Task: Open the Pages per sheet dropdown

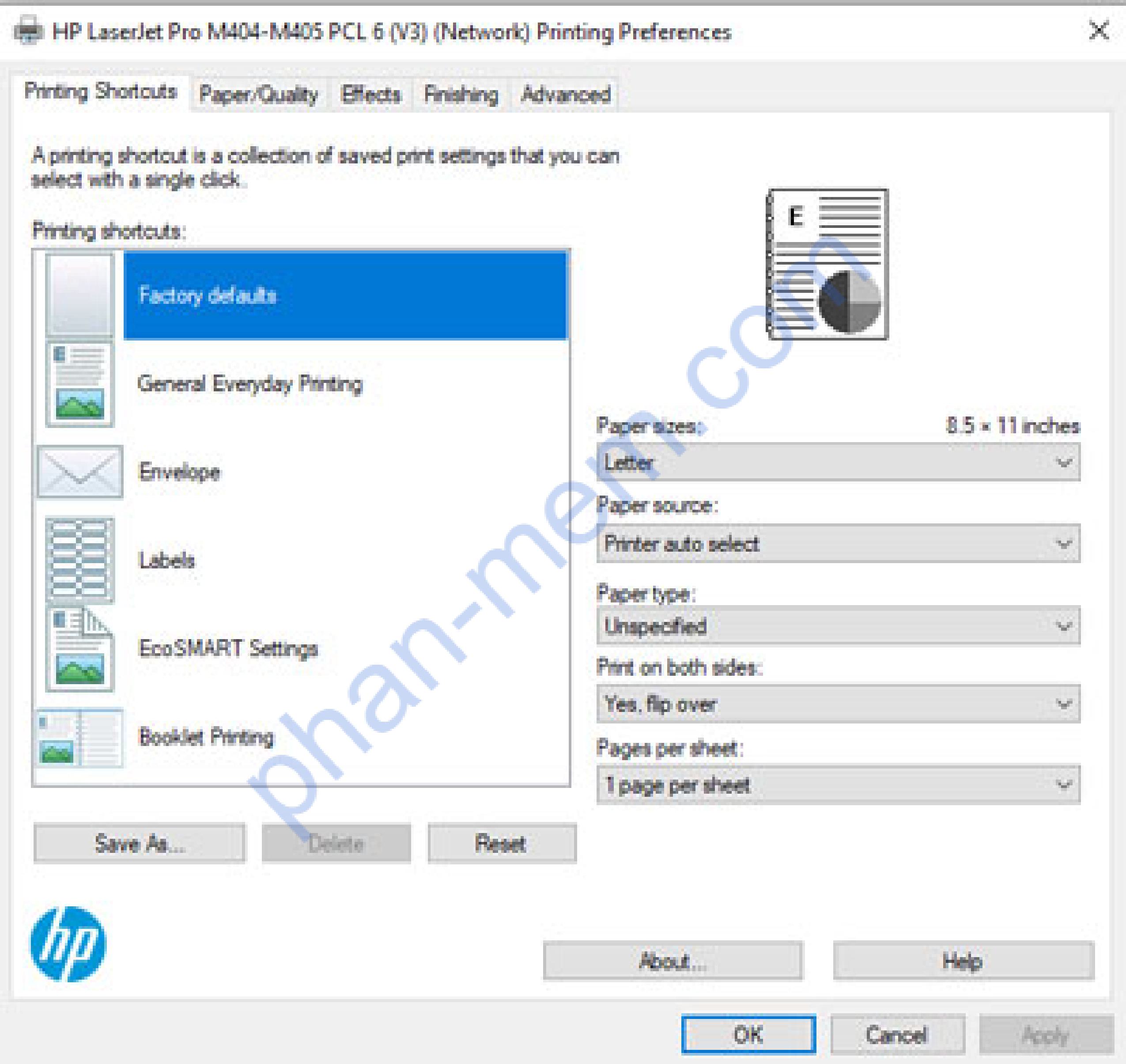Action: point(838,785)
